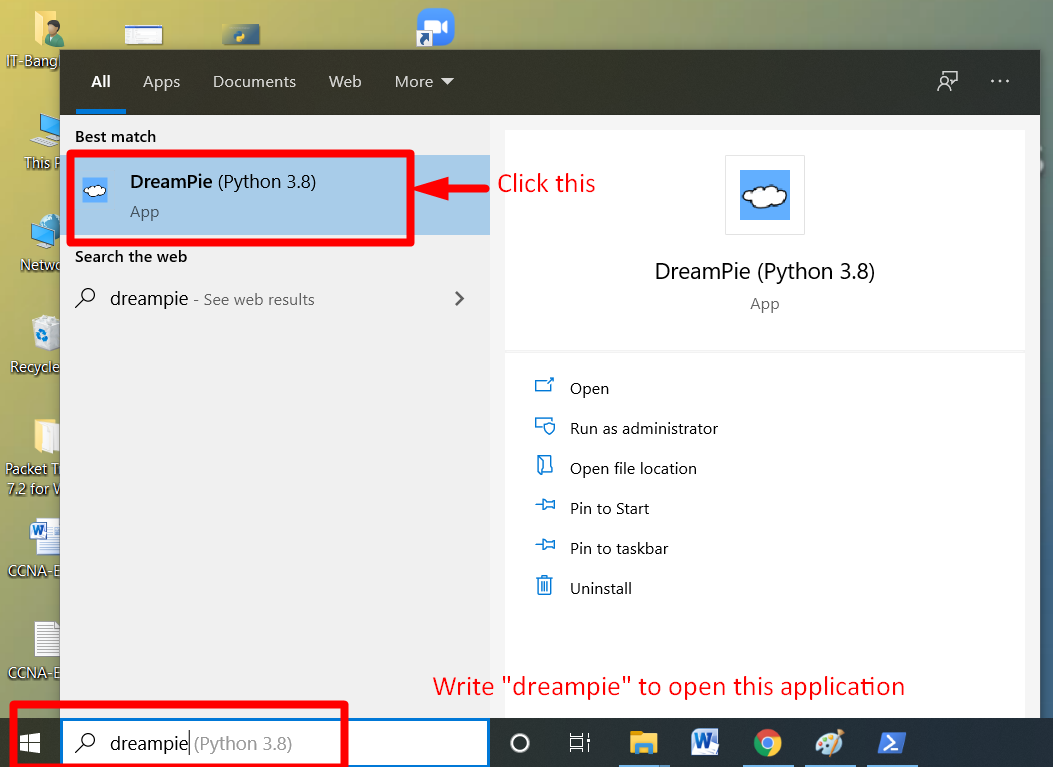This screenshot has width=1053, height=767.
Task: Open the ellipsis options menu
Action: 1000,81
